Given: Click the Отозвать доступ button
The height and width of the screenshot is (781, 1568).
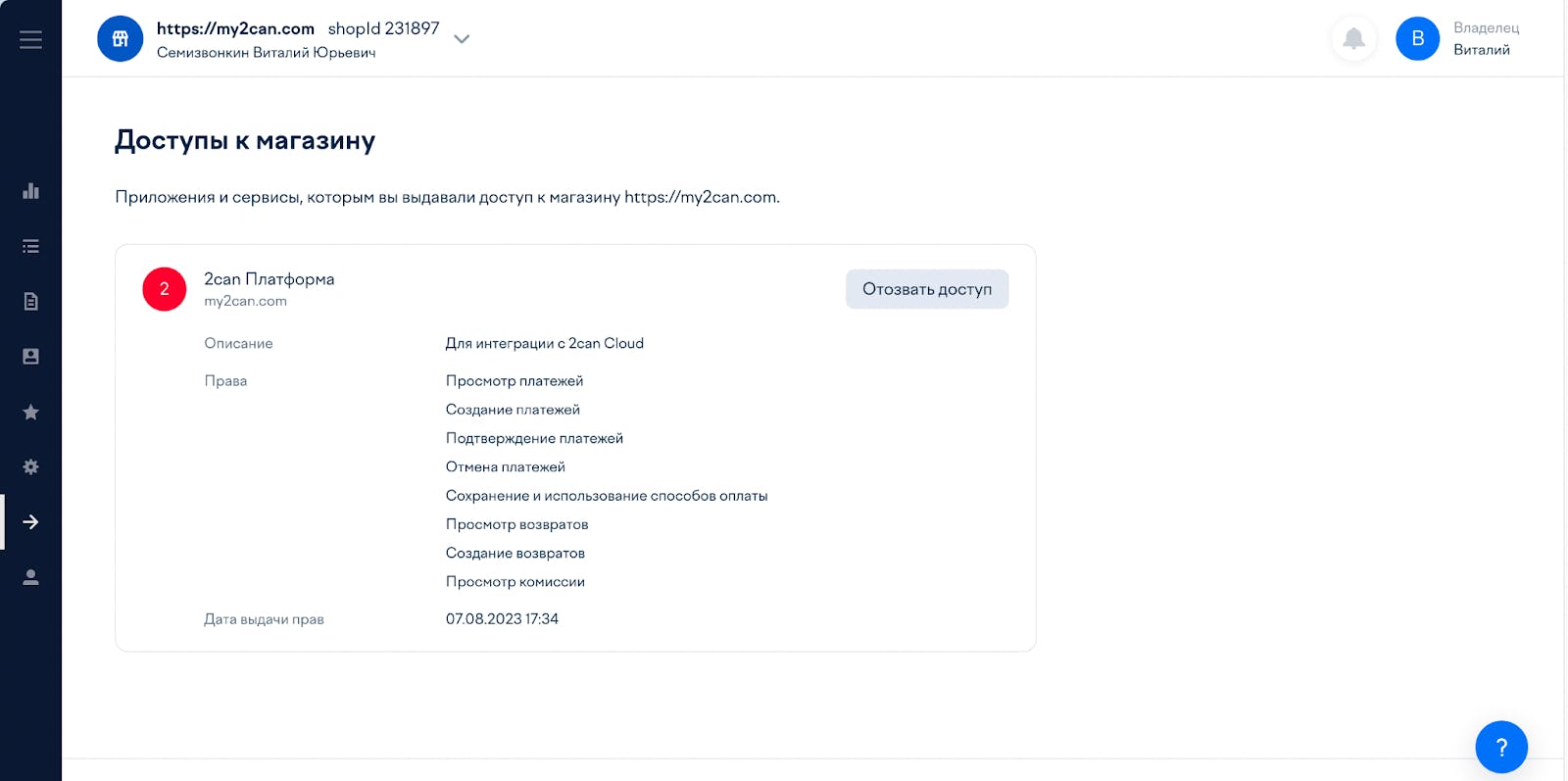Looking at the screenshot, I should [927, 289].
